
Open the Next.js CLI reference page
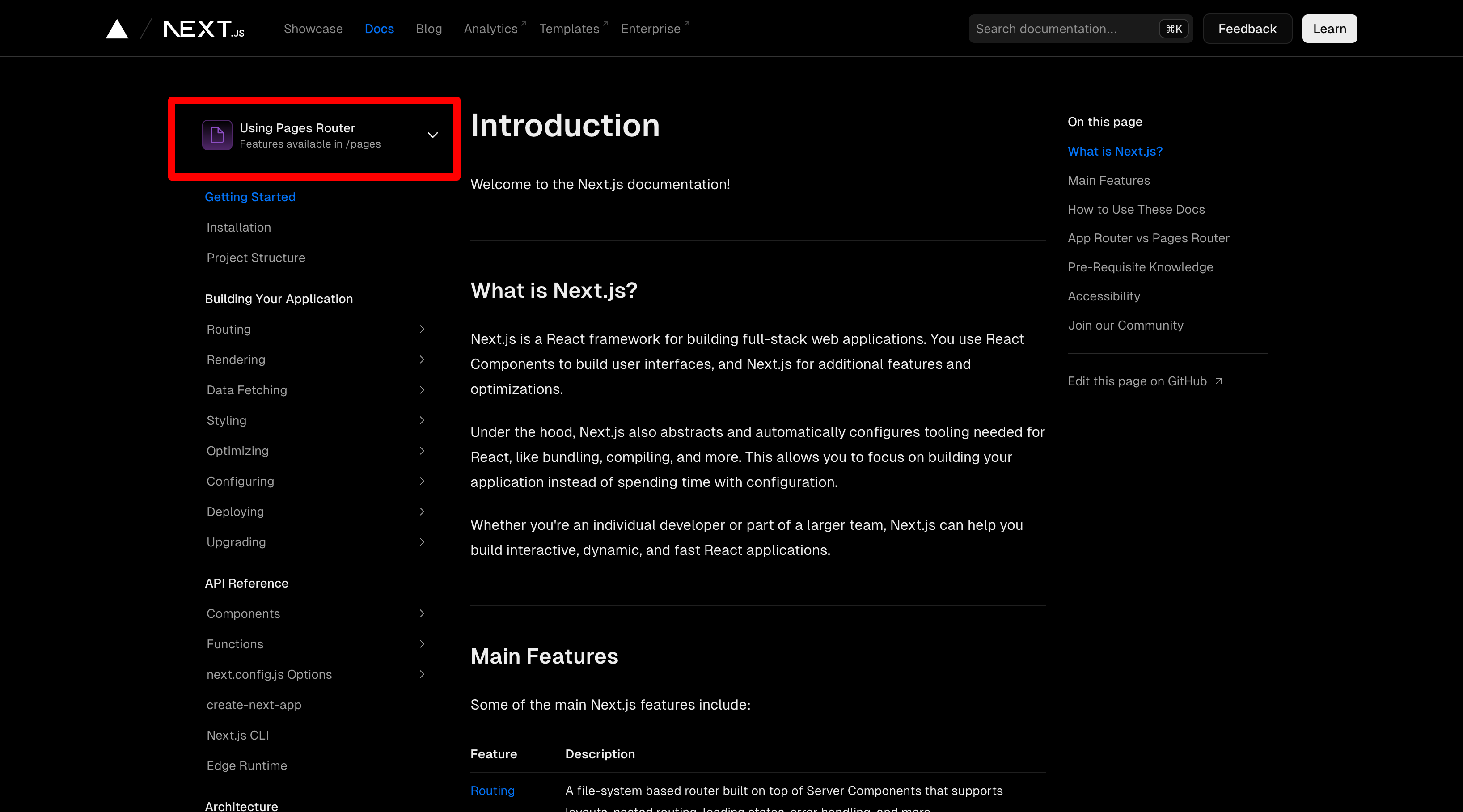237,736
